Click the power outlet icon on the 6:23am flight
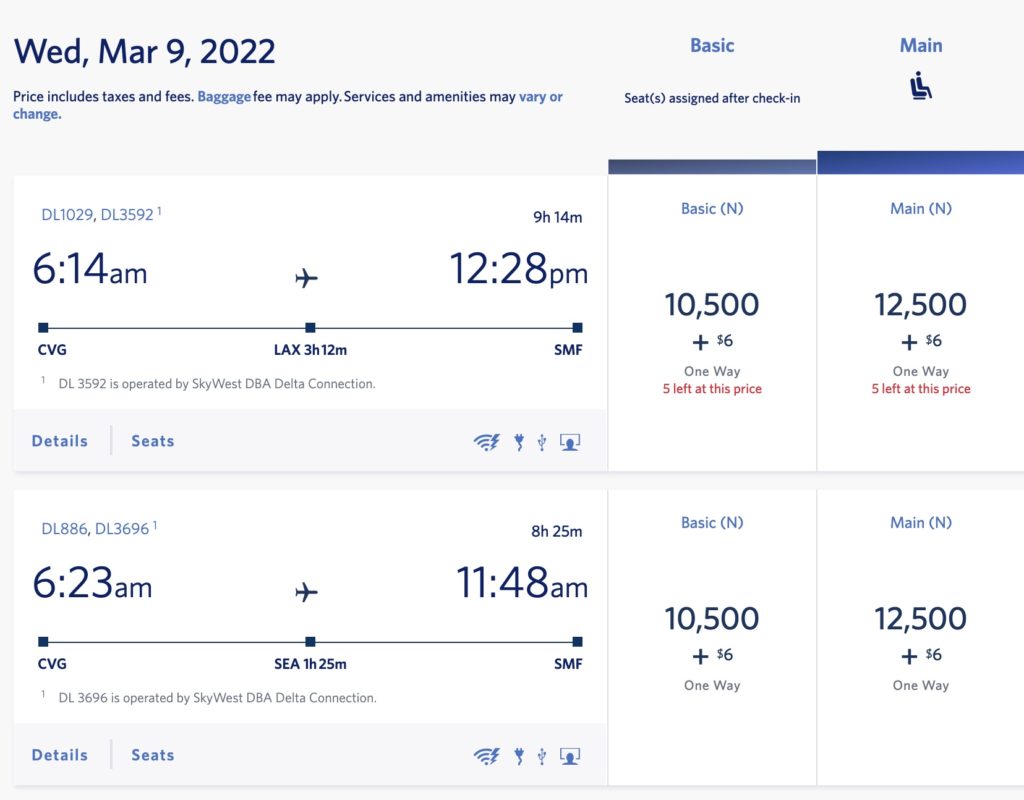This screenshot has height=800, width=1024. (x=519, y=756)
